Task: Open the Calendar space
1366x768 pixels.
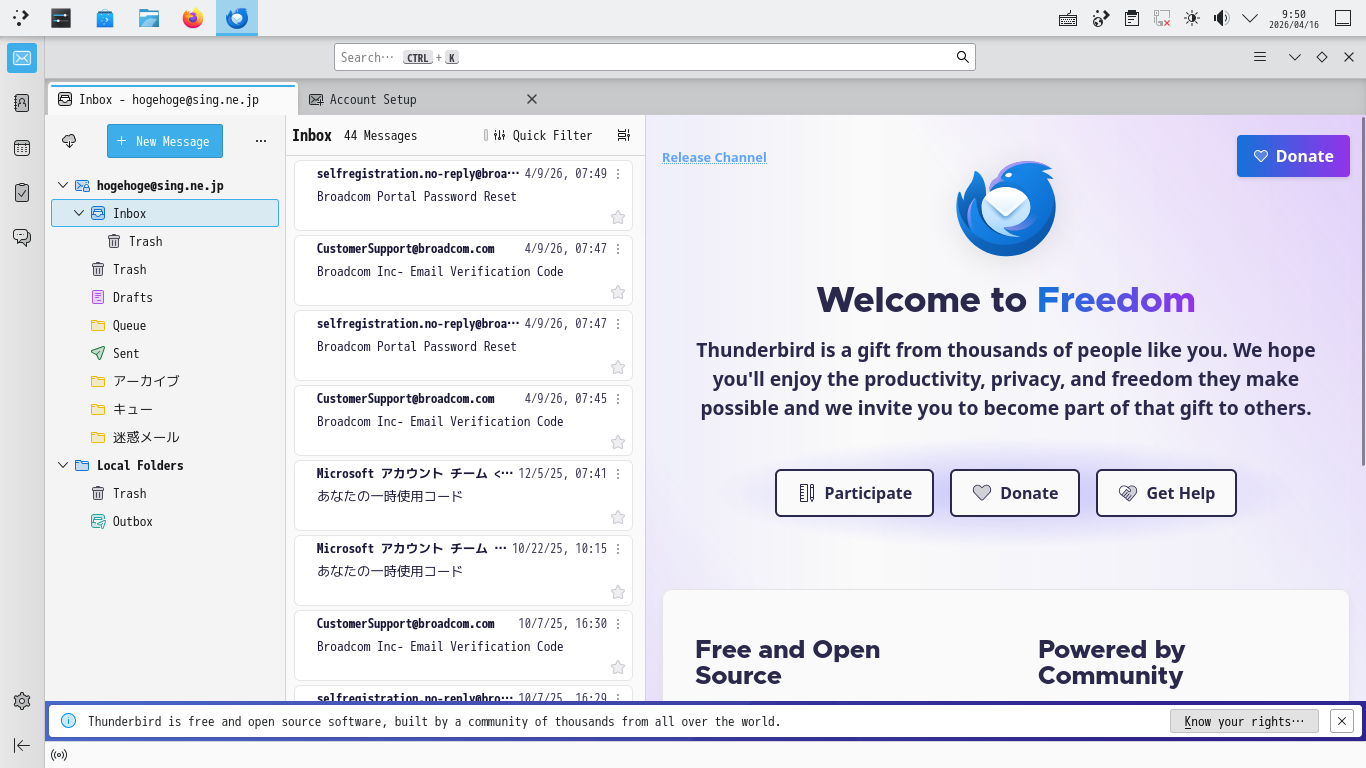Action: click(22, 148)
